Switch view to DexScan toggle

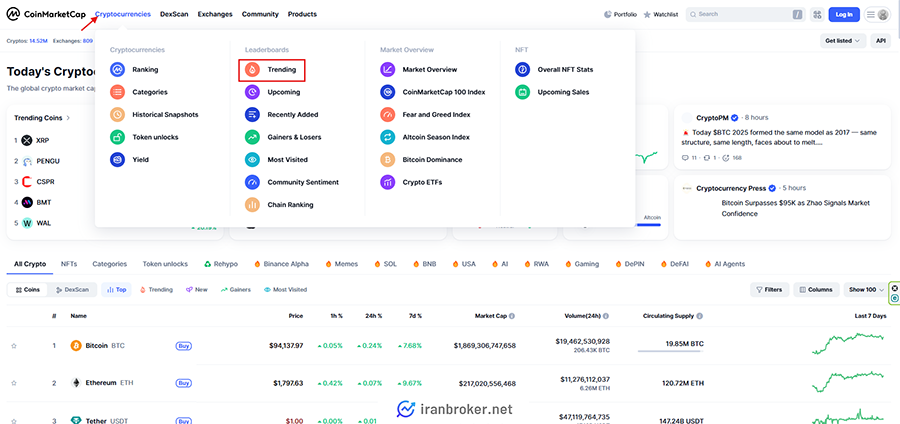coord(72,290)
